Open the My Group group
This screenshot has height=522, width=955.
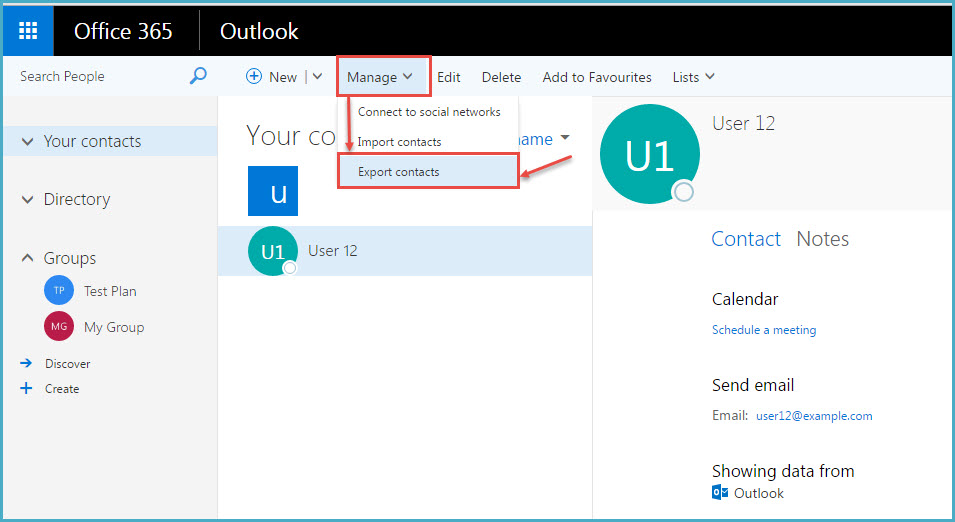pos(114,327)
